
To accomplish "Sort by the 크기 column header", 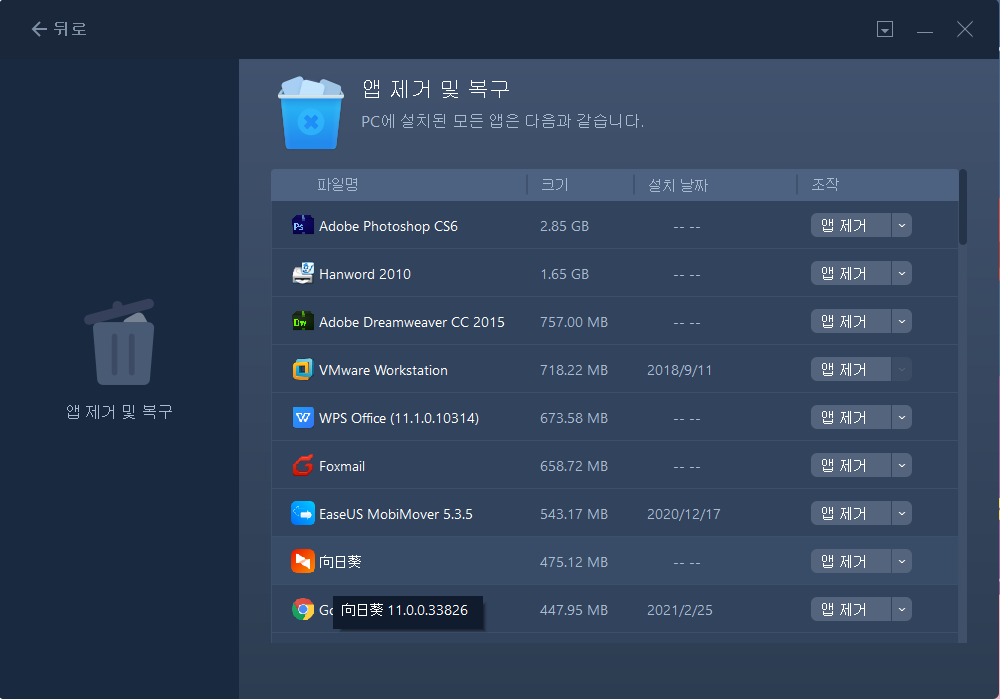I will pyautogui.click(x=554, y=185).
